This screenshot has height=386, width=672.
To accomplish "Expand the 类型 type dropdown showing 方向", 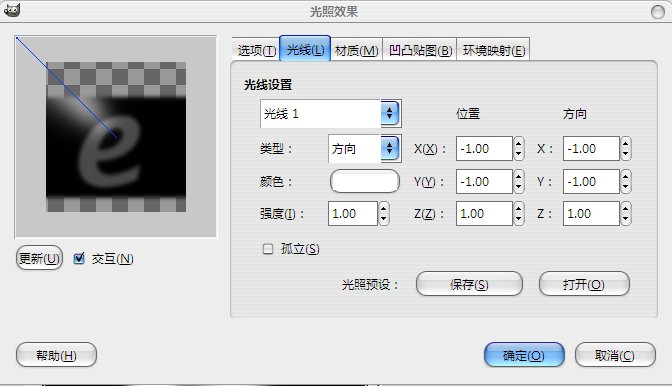I will [365, 149].
